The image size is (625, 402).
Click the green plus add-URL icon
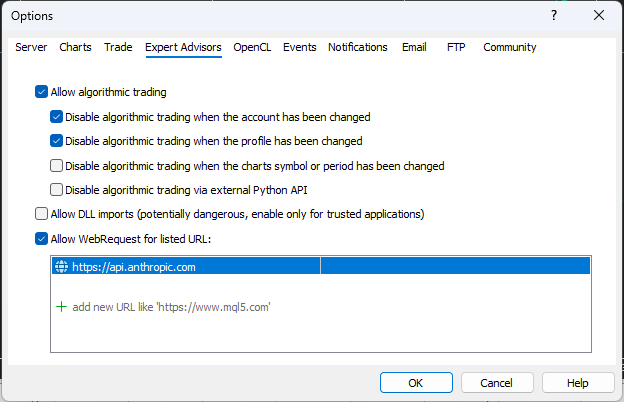[x=61, y=307]
